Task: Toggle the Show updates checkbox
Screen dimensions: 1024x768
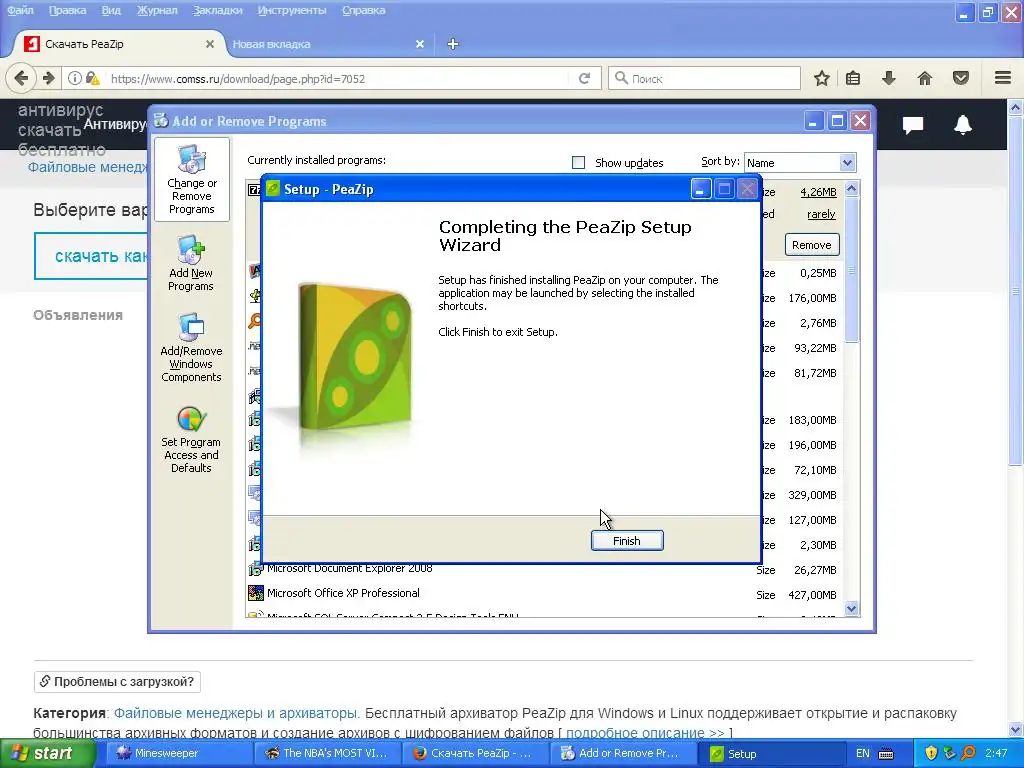Action: (579, 163)
